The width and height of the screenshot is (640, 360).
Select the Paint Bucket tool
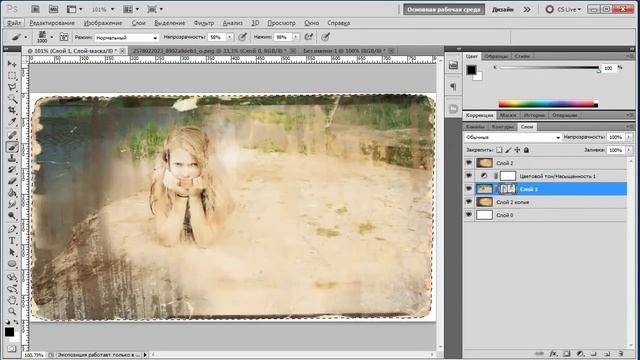tap(12, 193)
